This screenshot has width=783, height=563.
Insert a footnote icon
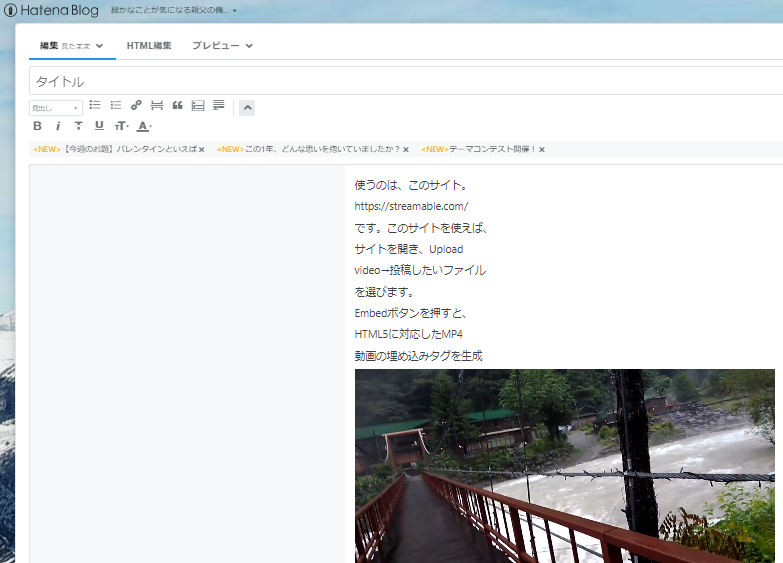pos(218,105)
